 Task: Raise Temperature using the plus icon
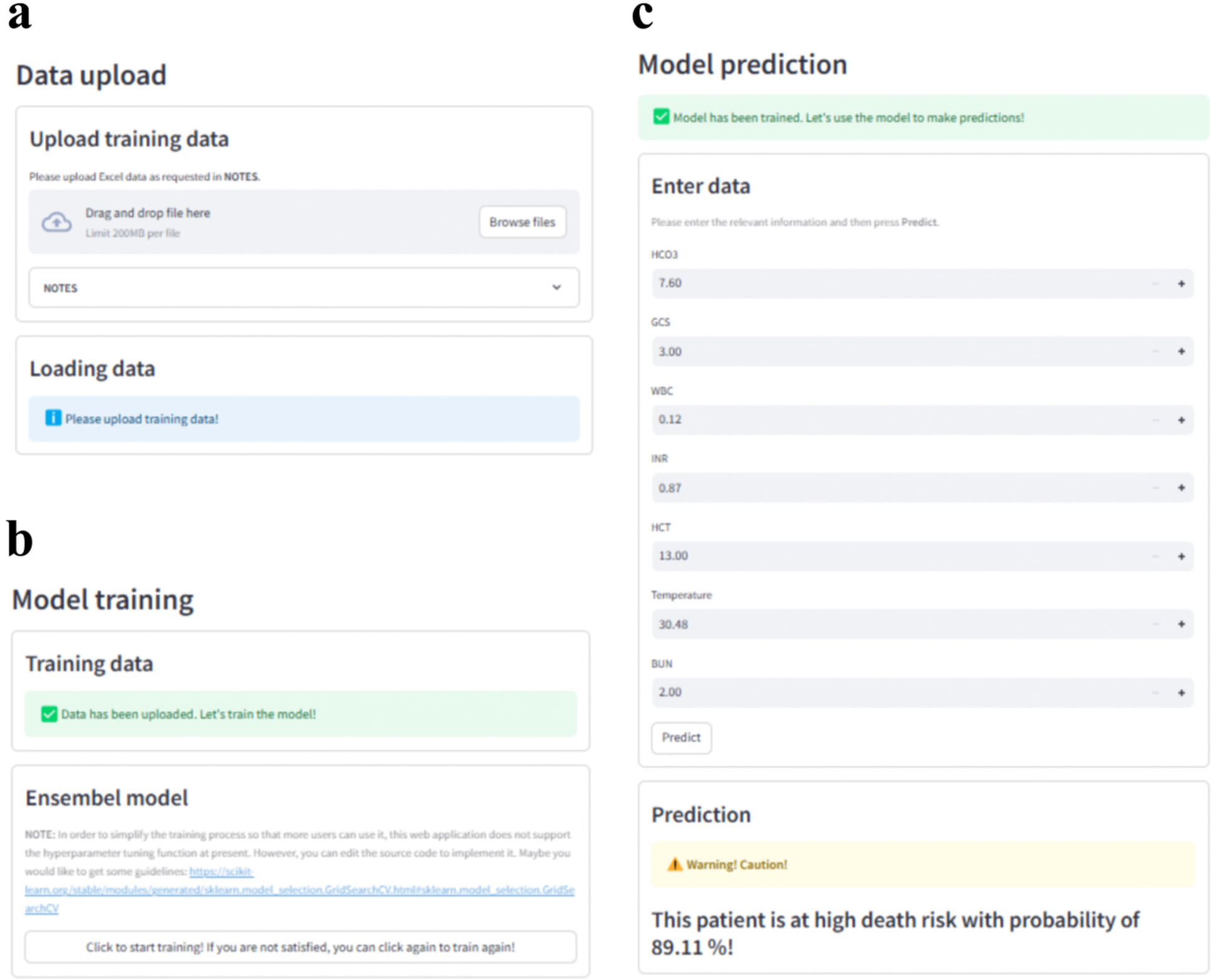[x=1180, y=624]
